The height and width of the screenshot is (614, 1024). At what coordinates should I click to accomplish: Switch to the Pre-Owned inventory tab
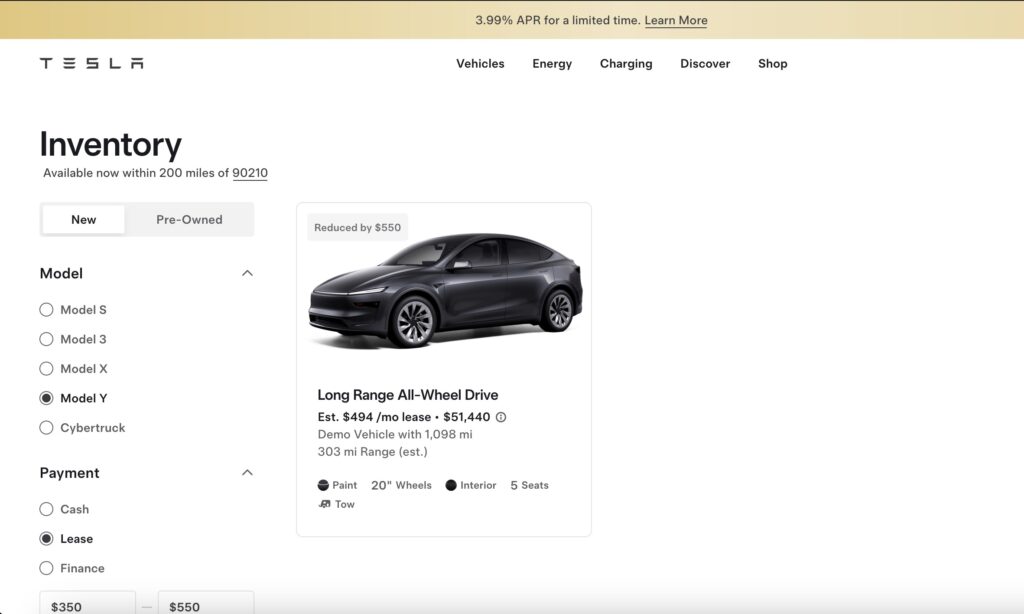pyautogui.click(x=189, y=219)
